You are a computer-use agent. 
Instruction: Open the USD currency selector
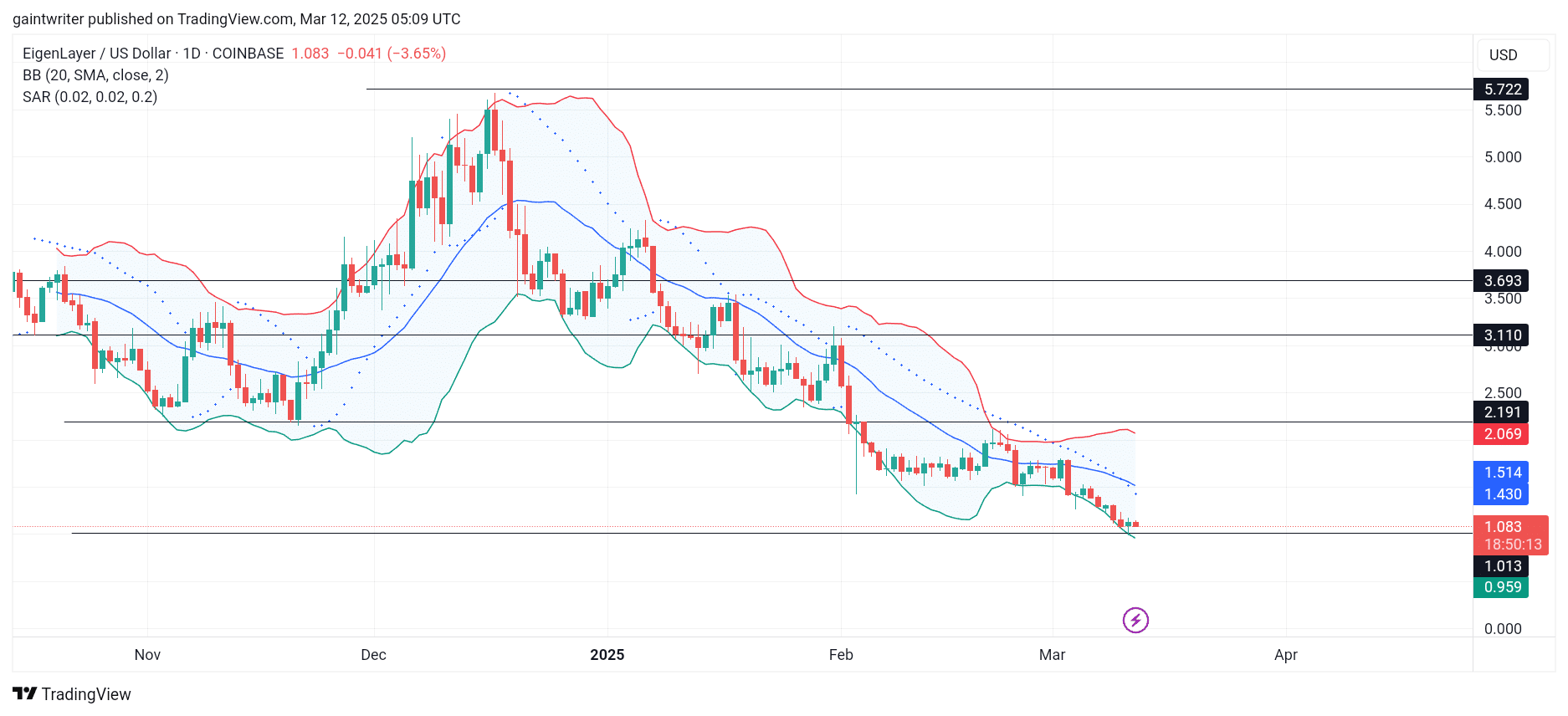(1513, 55)
